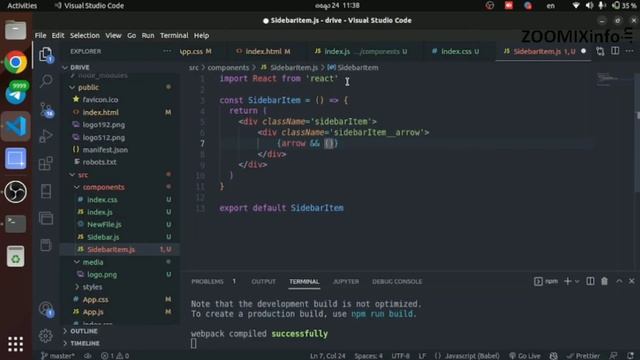The height and width of the screenshot is (360, 640).
Task: Open the File menu
Action: pyautogui.click(x=40, y=36)
